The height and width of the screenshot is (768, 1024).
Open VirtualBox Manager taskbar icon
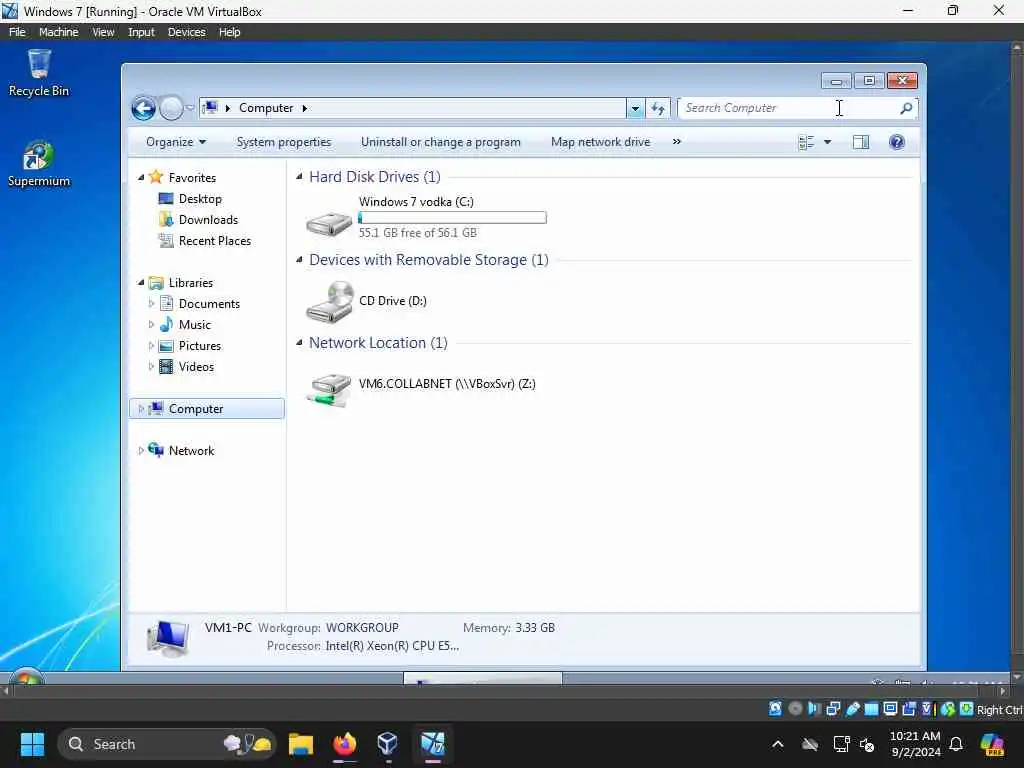(x=388, y=744)
